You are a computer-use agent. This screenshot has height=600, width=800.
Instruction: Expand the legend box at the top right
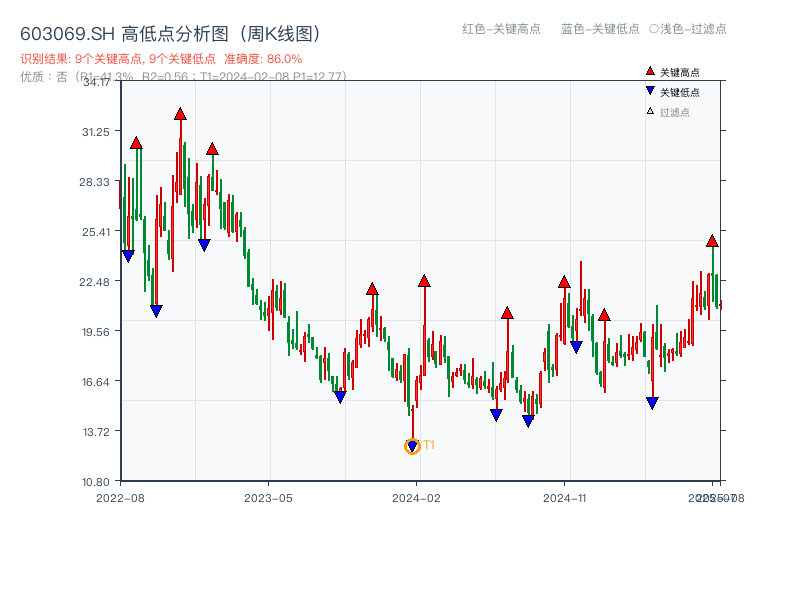[x=668, y=90]
